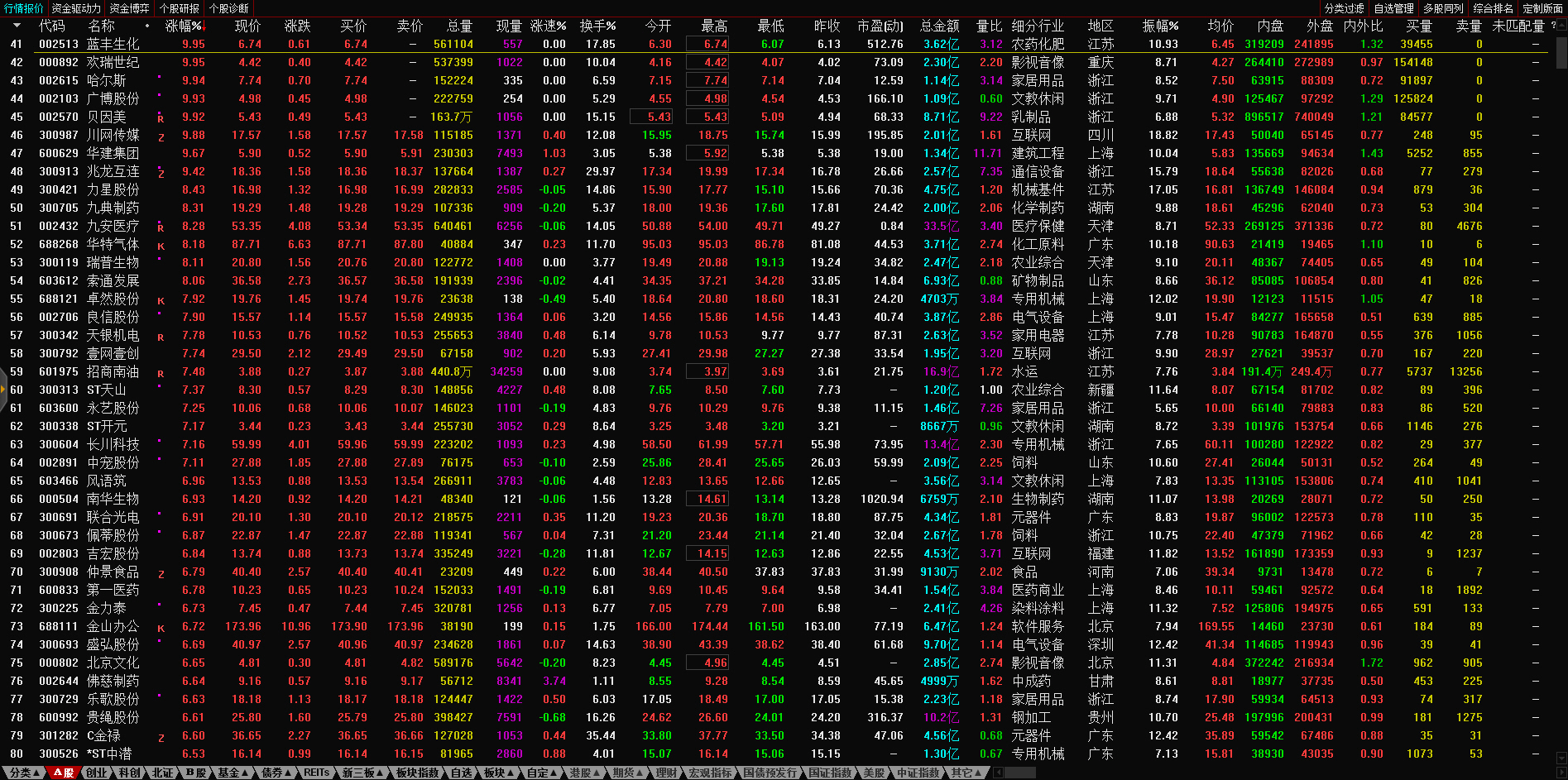The width and height of the screenshot is (1568, 780).
Task: Select stock row 招商南油
Action: (x=113, y=372)
